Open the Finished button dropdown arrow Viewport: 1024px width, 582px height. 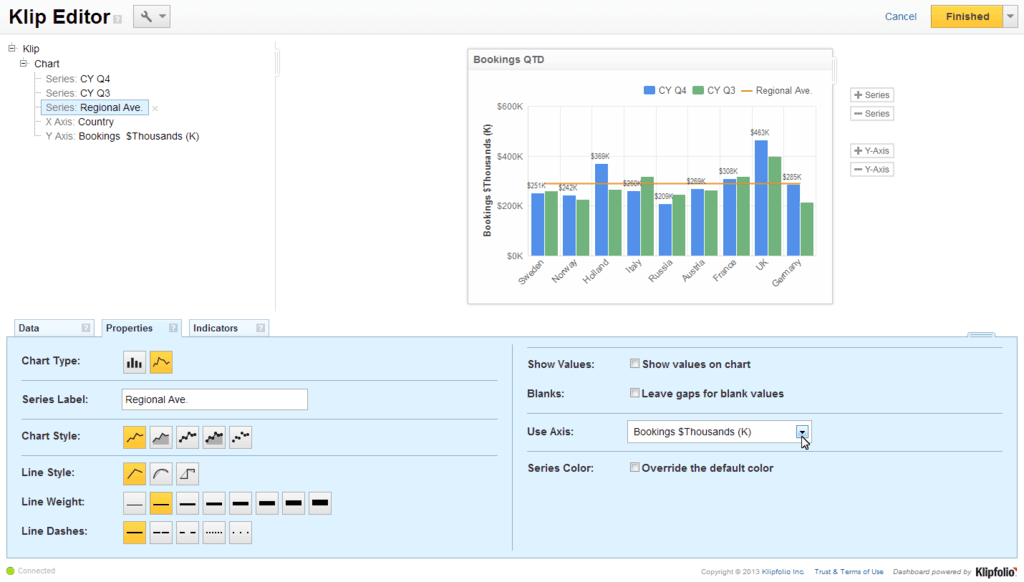1010,16
